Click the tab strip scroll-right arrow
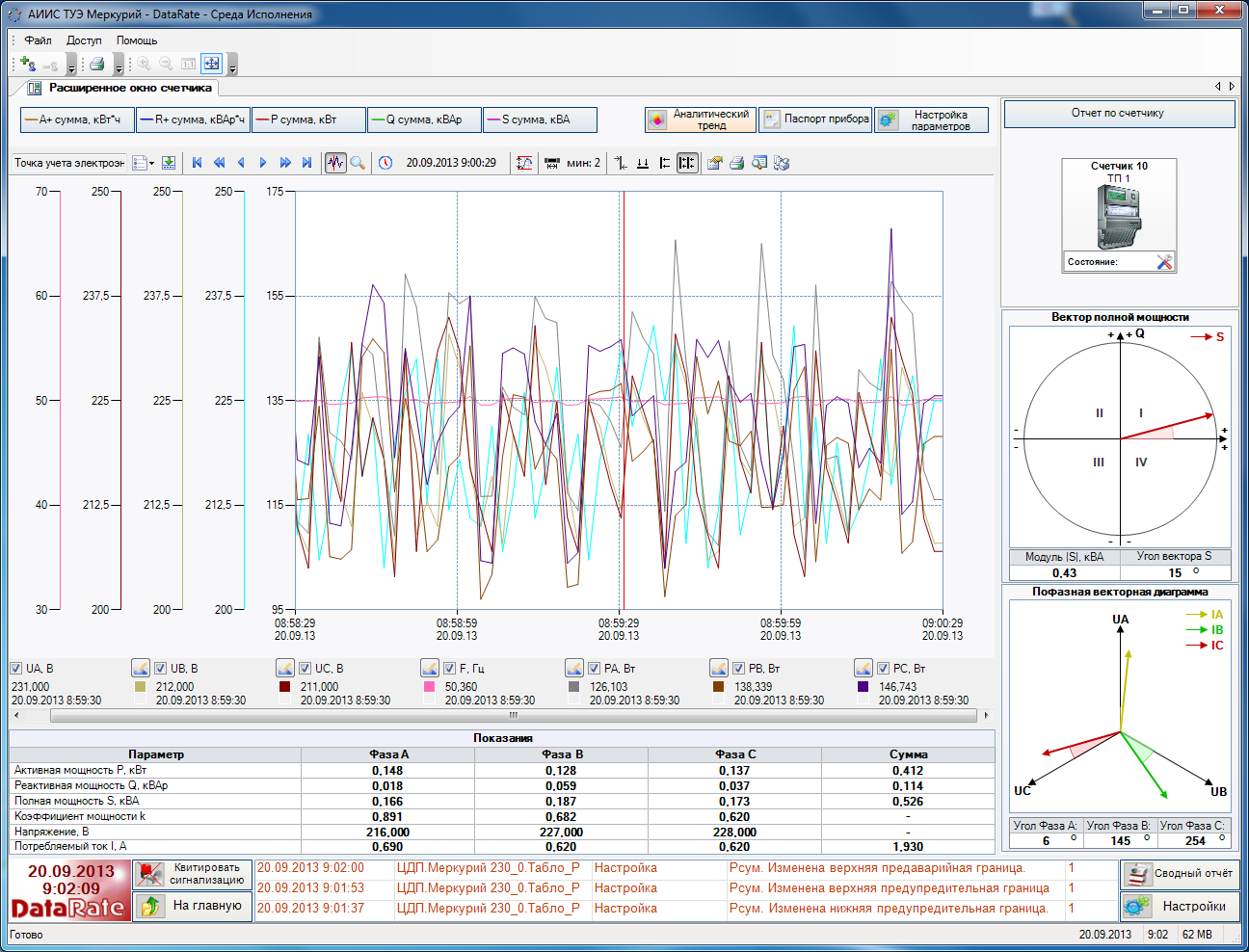This screenshot has height=952, width=1249. [1232, 87]
